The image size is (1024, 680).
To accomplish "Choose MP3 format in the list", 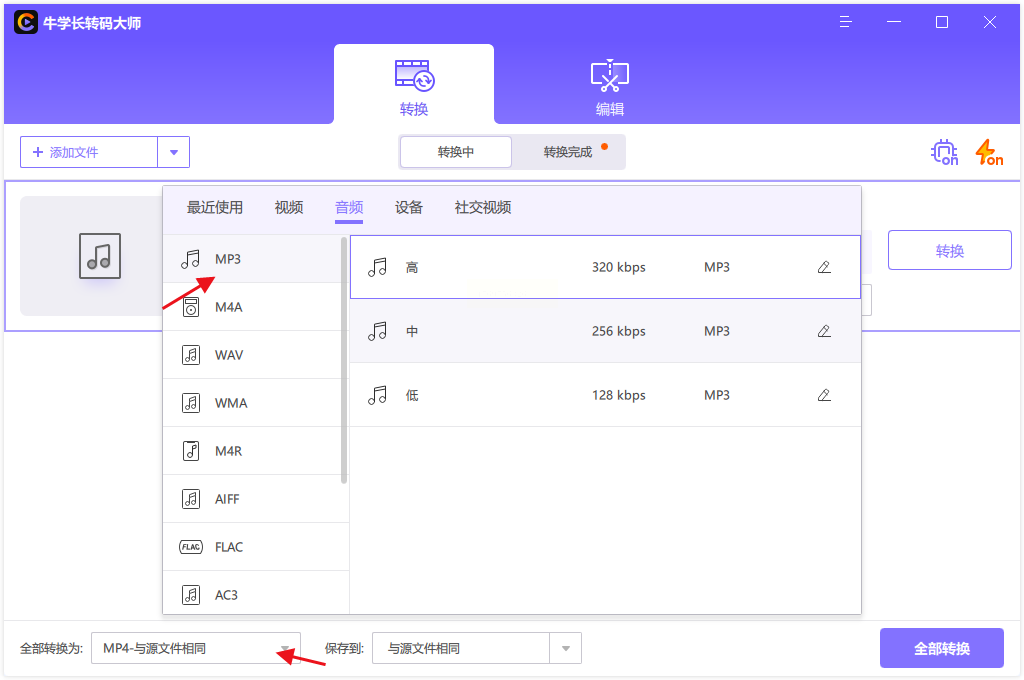I will coord(252,259).
